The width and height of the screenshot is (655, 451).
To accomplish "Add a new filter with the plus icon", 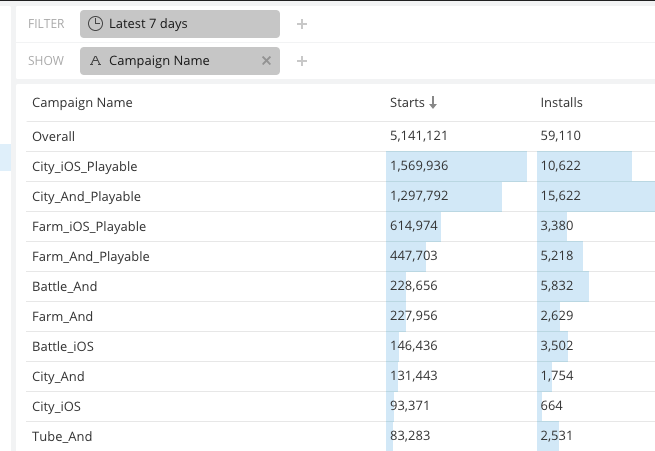I will click(x=302, y=24).
